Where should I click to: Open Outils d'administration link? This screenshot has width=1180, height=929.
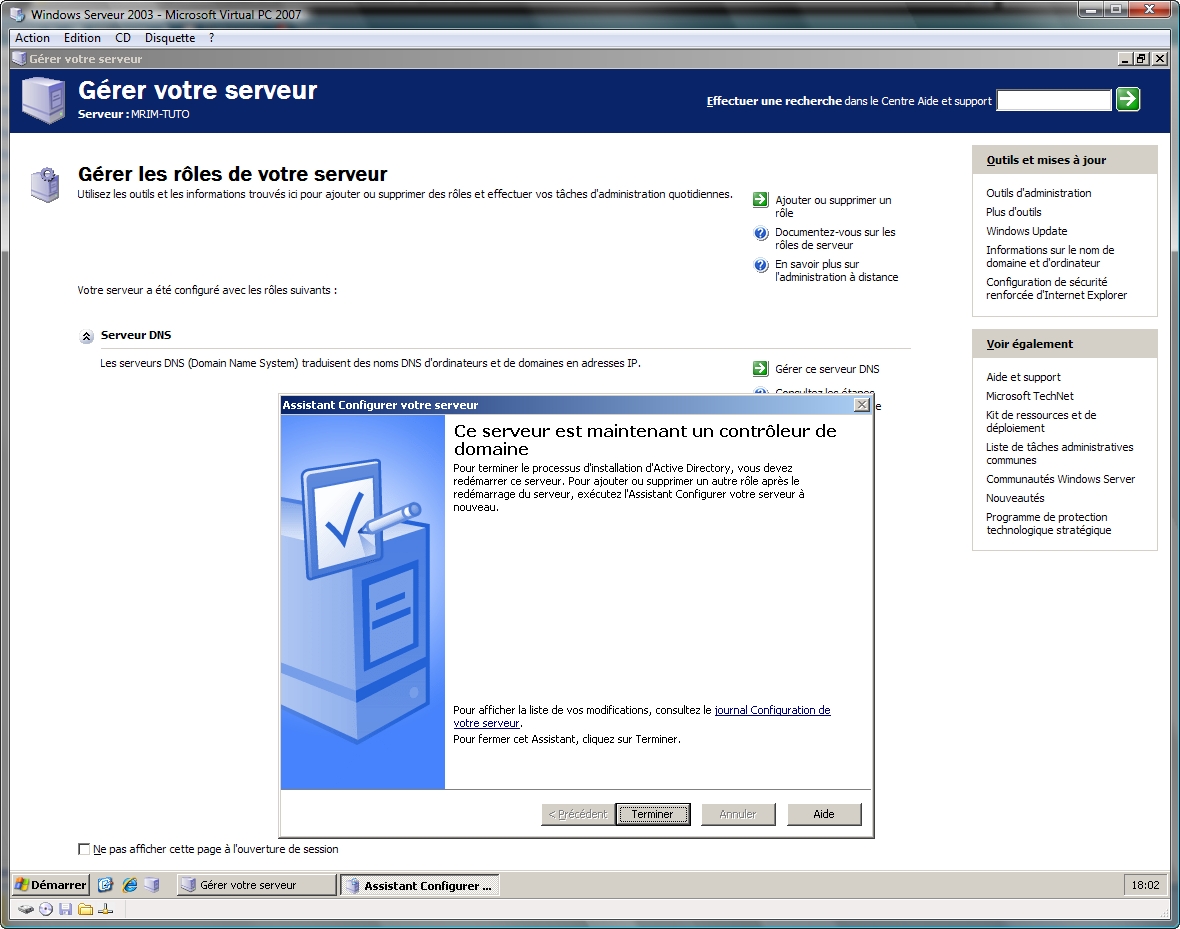click(1039, 193)
